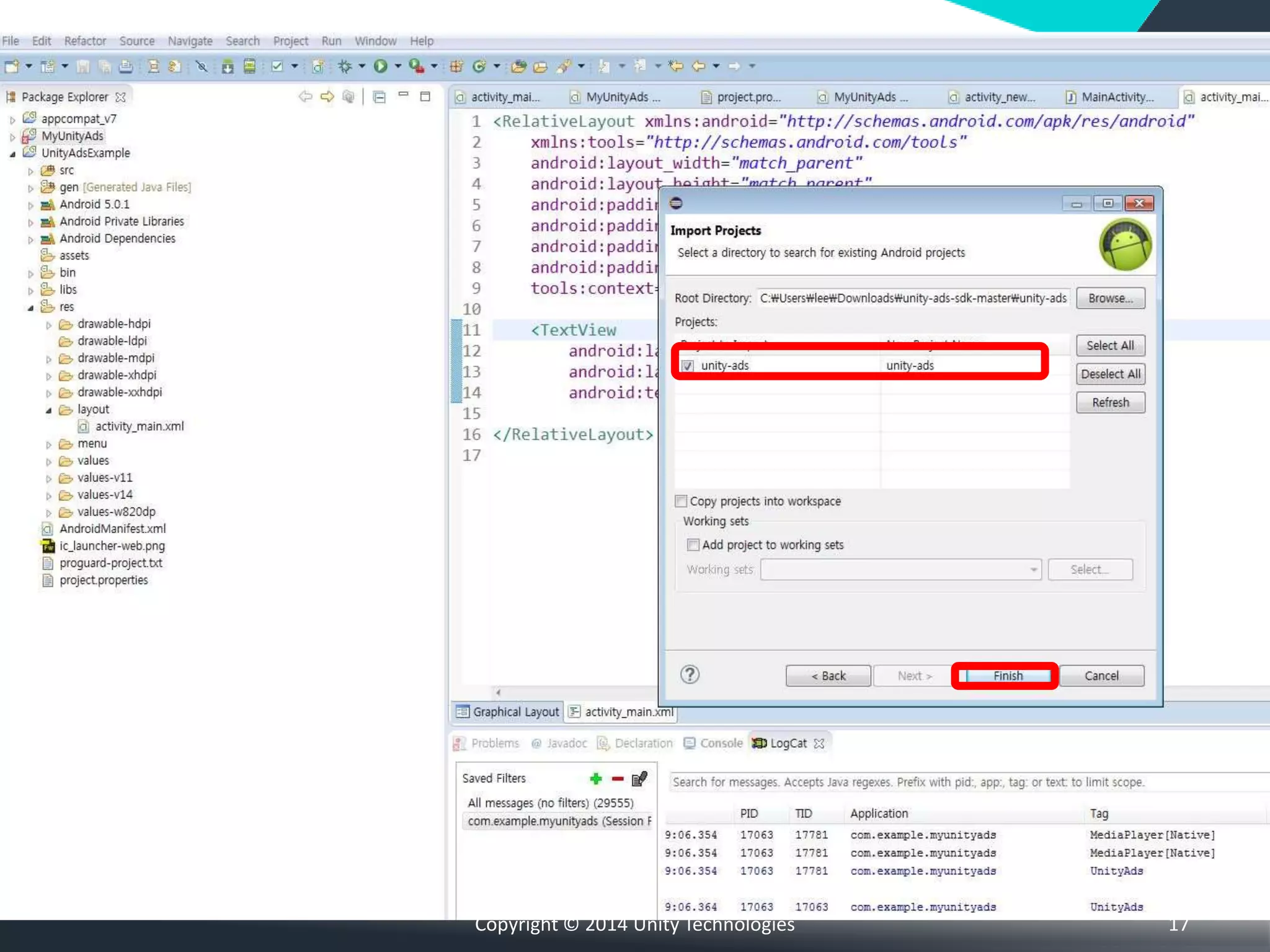Click Collapse All in Package Explorer
This screenshot has height=952, width=1270.
380,97
